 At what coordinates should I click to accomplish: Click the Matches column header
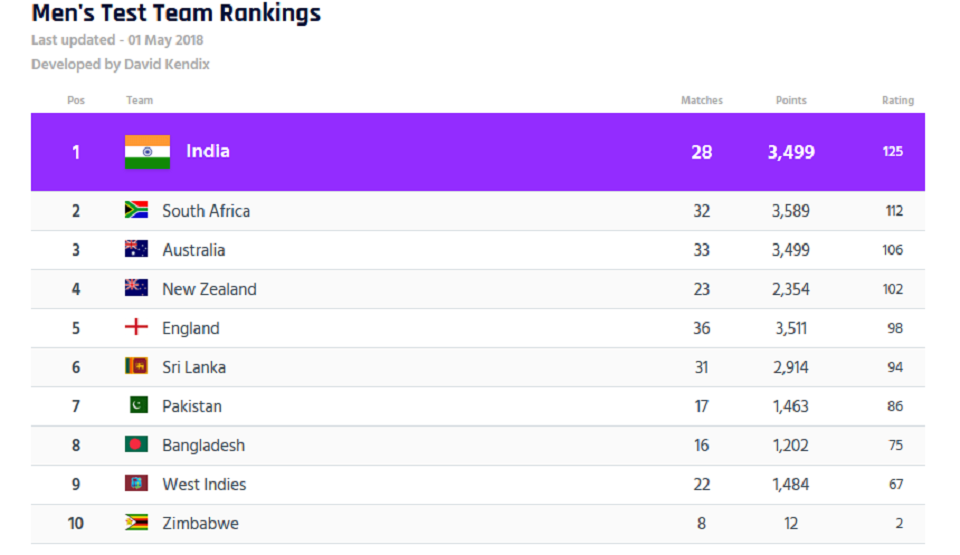(x=701, y=100)
